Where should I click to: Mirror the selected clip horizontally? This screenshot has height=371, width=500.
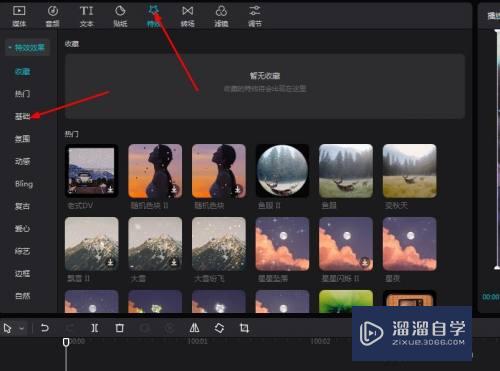(194, 328)
